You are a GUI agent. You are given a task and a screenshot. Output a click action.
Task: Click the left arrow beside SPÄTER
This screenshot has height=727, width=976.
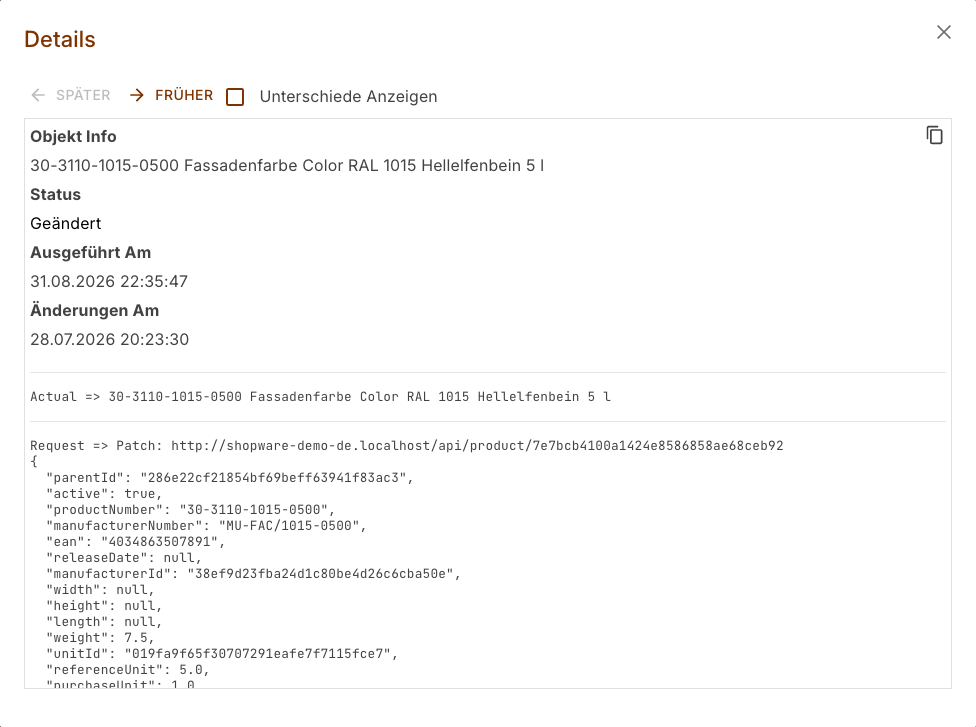(x=38, y=95)
